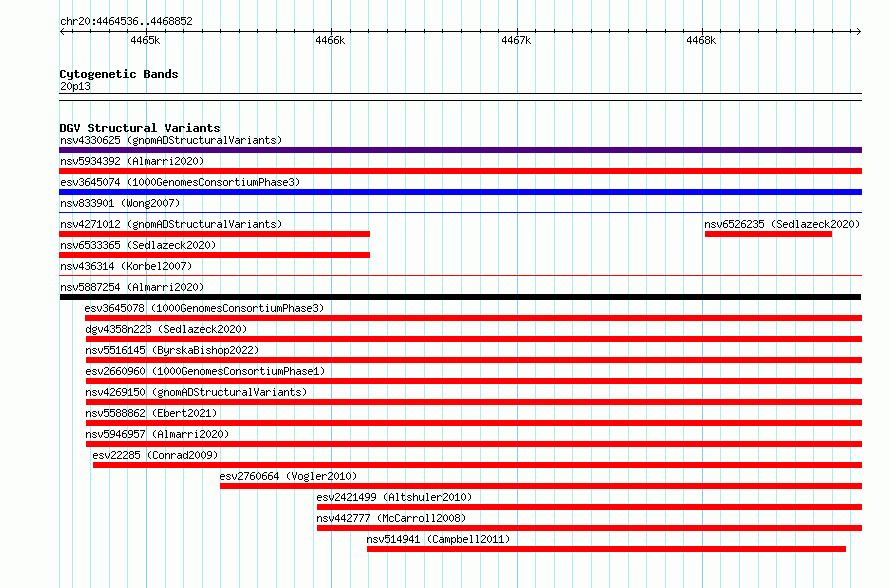Viewport: 890px width, 588px height.
Task: Open the nsv6526235 (Sedlazeck2020) label
Action: click(782, 224)
